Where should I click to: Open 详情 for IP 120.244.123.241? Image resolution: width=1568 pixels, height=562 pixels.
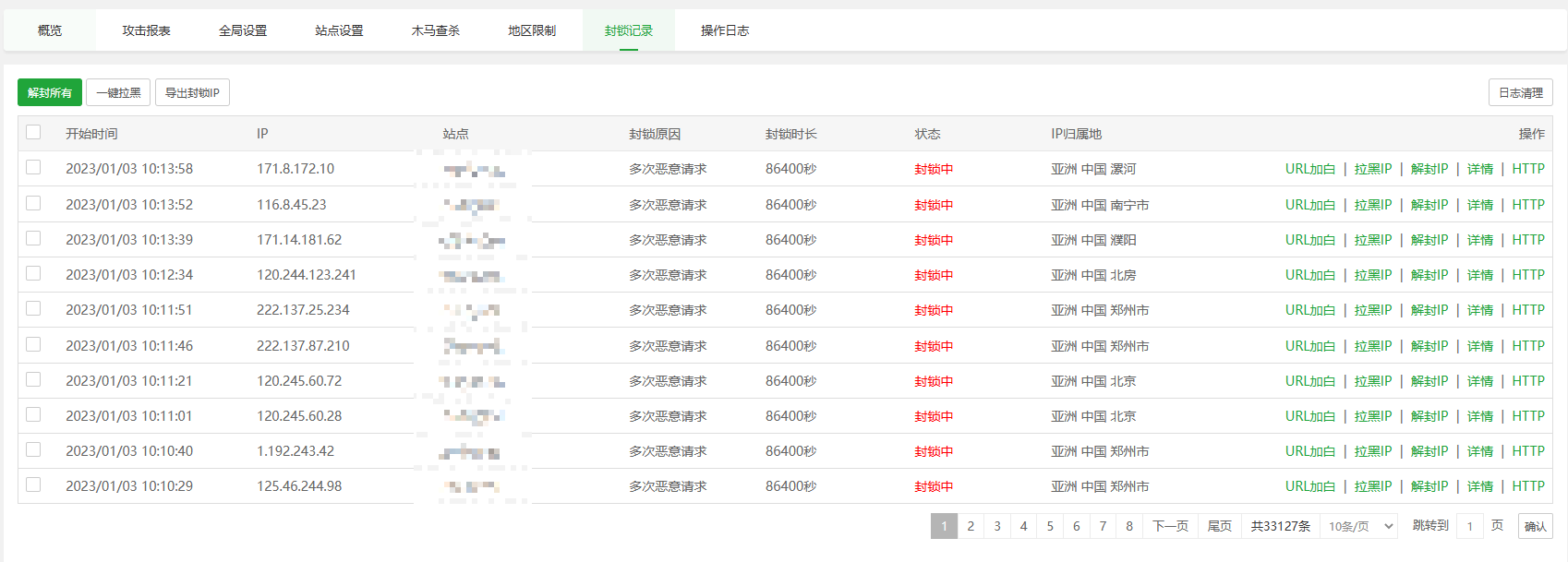click(x=1480, y=275)
